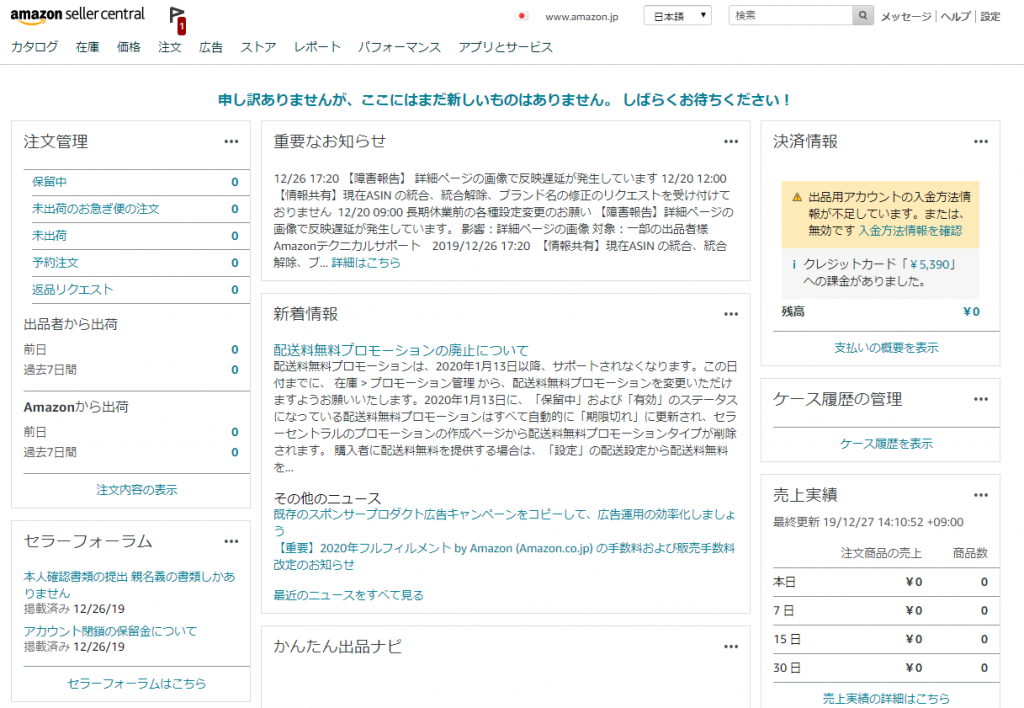Click 売上実績の詳細はこちら
Viewport: 1024px width, 708px height.
pyautogui.click(x=886, y=698)
